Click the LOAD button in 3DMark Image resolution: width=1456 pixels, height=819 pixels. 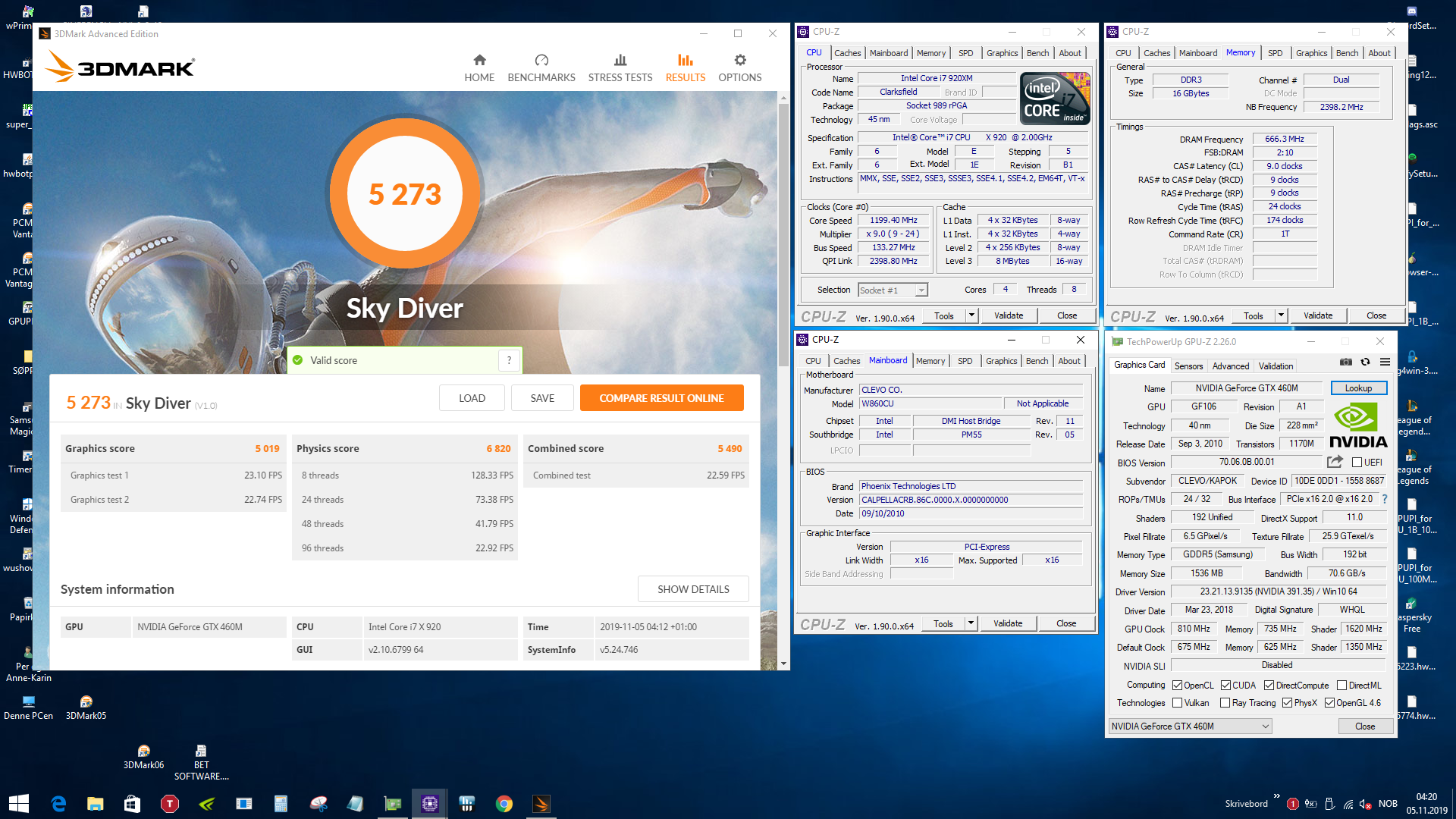[x=472, y=398]
